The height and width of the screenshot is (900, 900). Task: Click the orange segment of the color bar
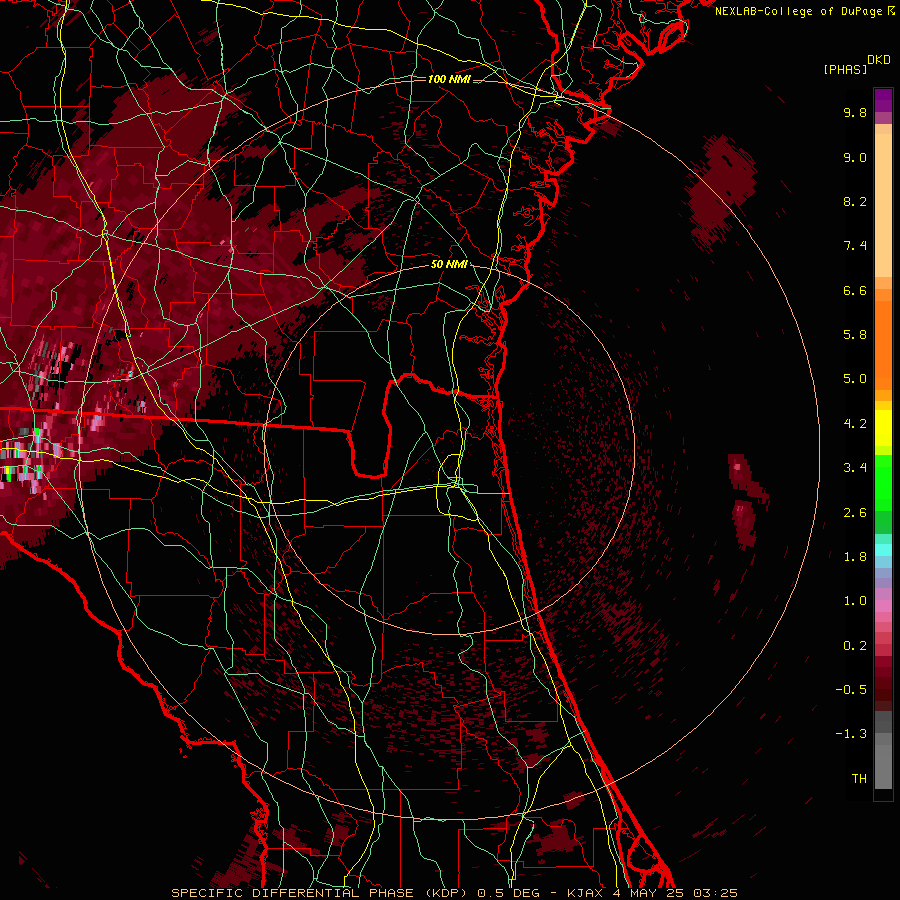[x=883, y=345]
